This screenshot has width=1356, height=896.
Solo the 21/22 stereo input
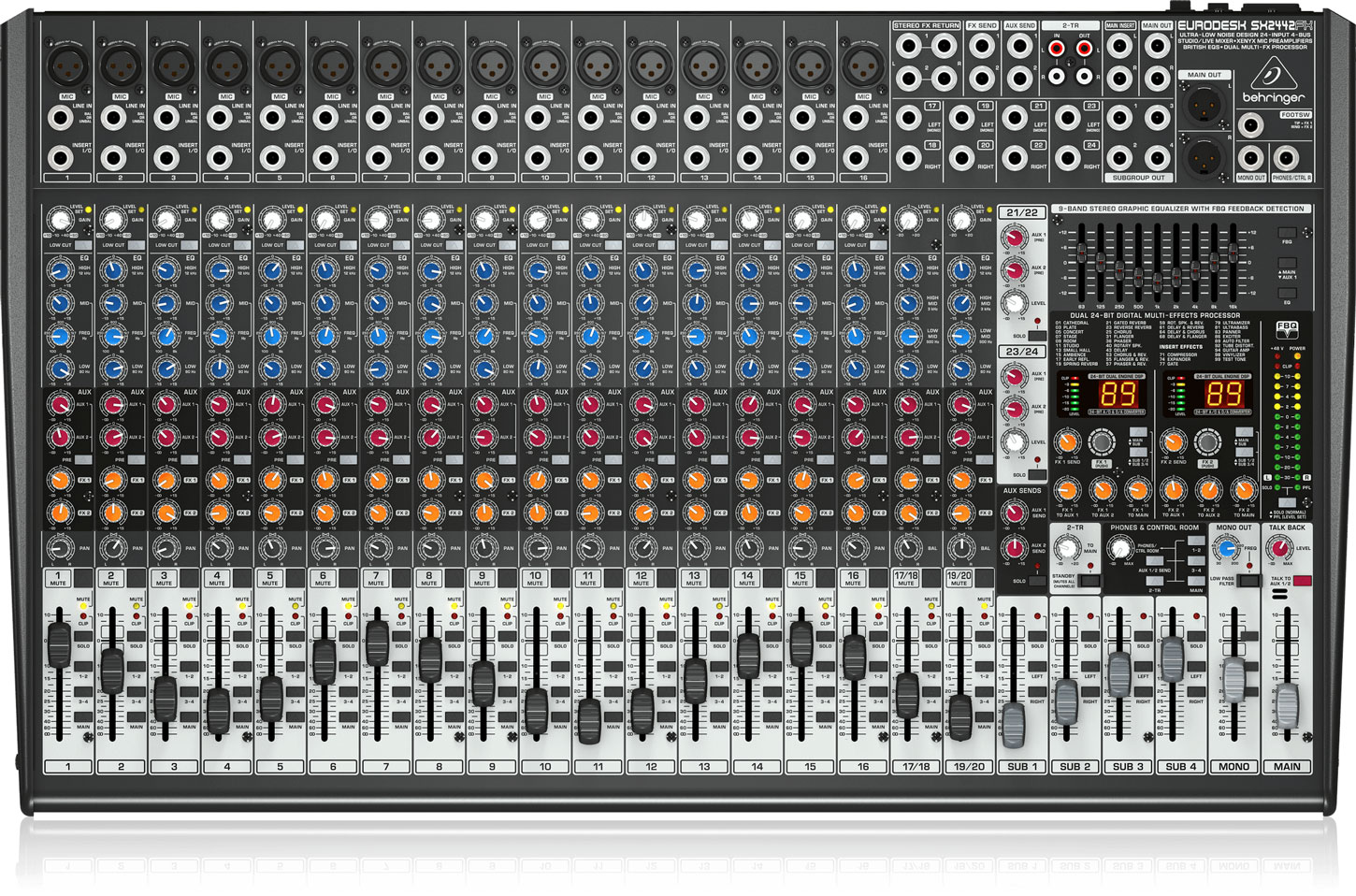[x=1037, y=336]
